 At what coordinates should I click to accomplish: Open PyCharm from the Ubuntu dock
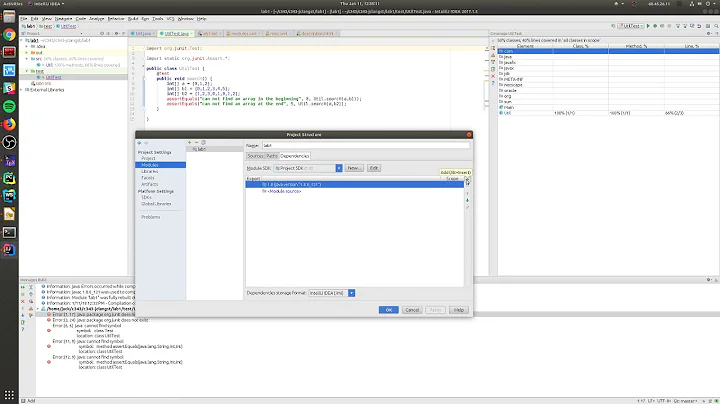coord(9,178)
